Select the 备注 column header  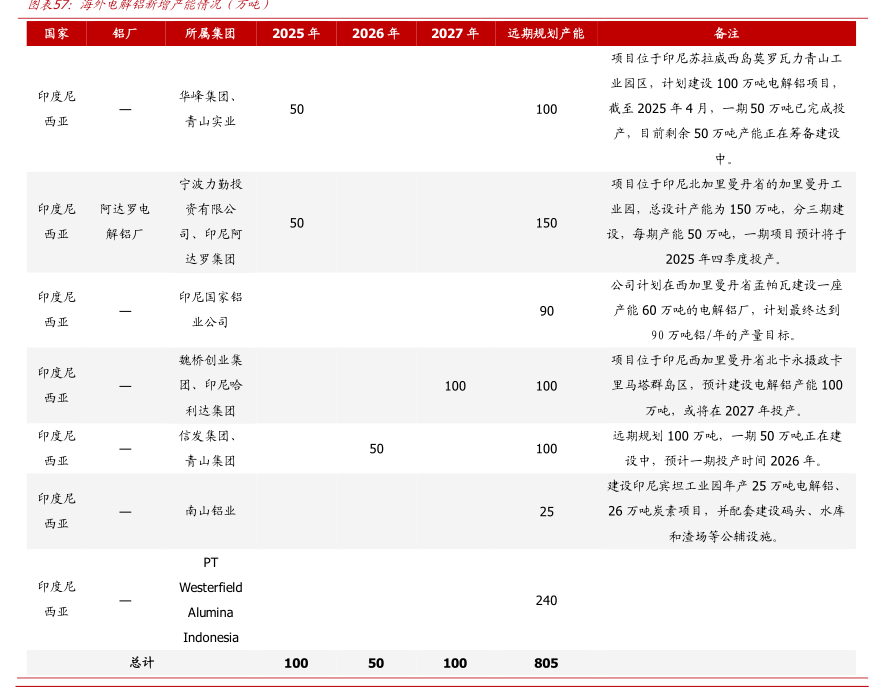tap(726, 33)
